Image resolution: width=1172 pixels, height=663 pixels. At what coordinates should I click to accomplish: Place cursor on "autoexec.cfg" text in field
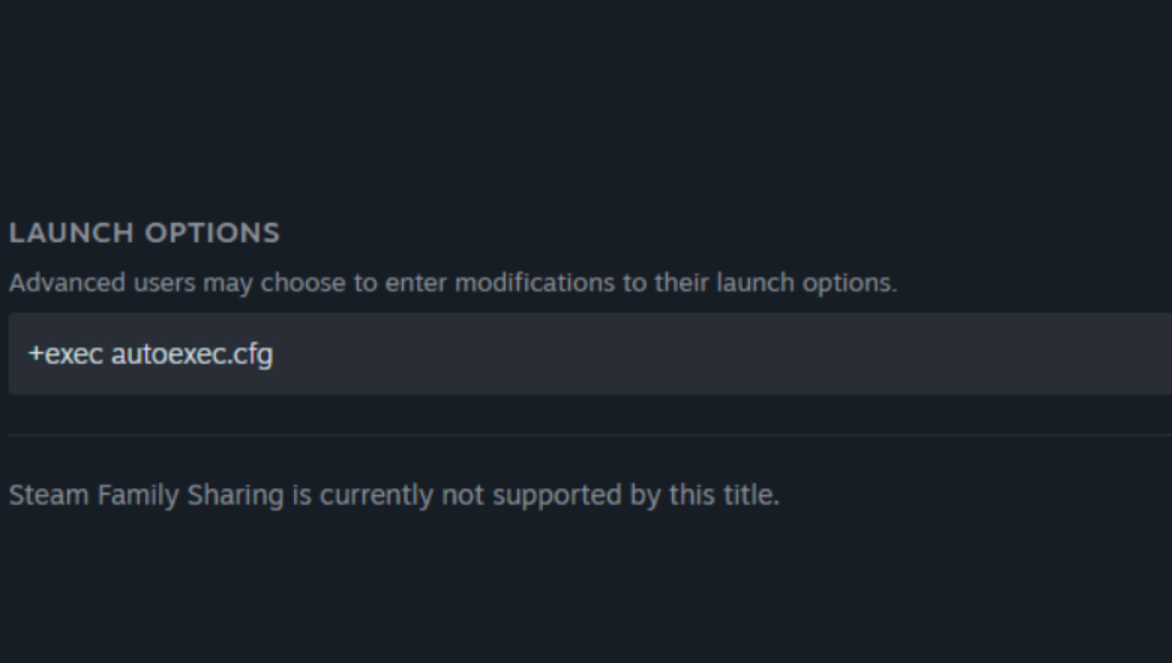click(x=192, y=355)
